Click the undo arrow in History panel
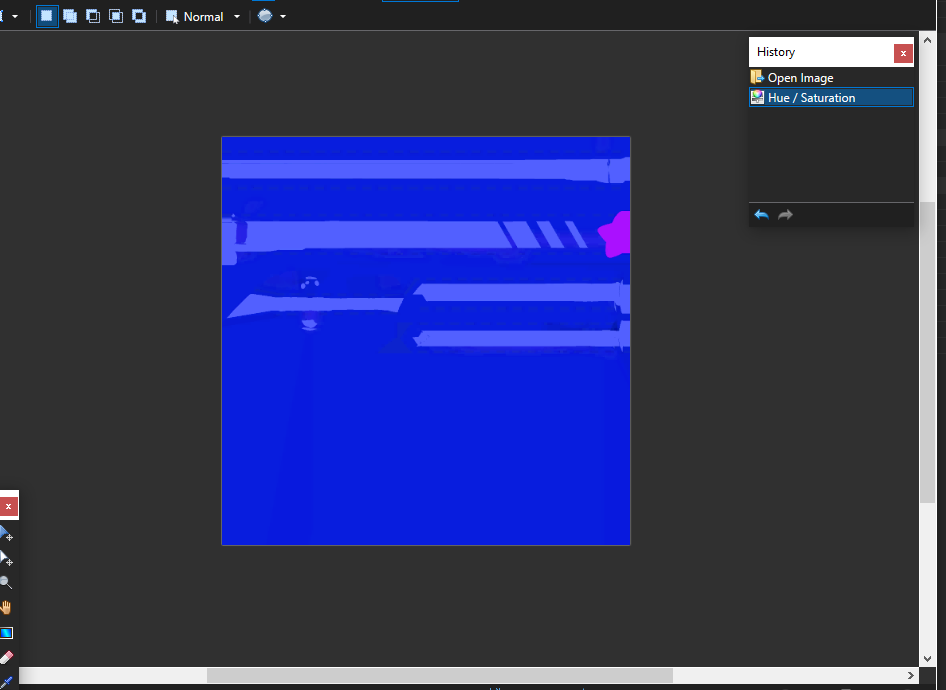The image size is (946, 690). click(x=761, y=214)
